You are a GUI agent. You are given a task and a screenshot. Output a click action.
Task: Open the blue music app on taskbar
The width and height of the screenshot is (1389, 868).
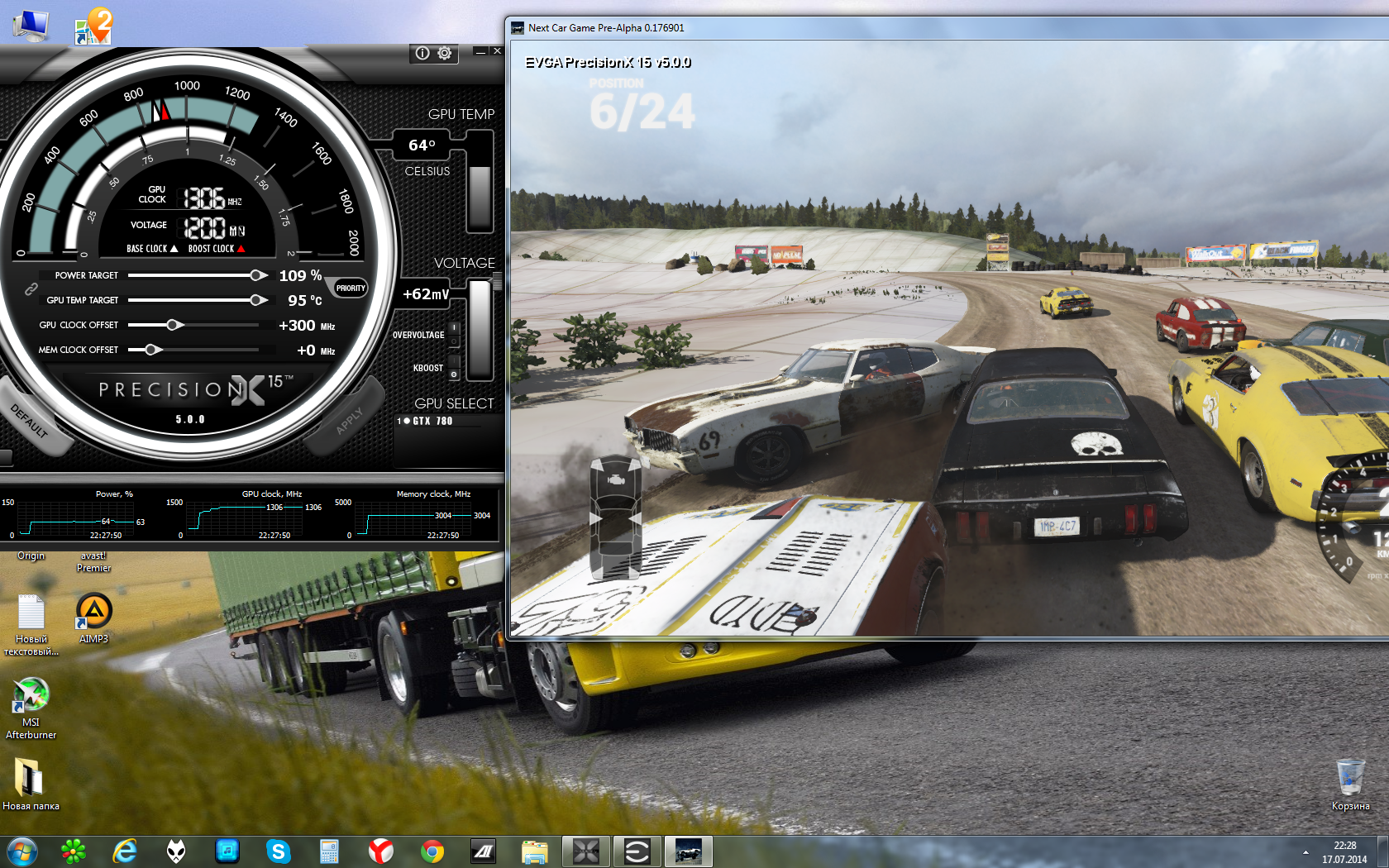[x=227, y=851]
